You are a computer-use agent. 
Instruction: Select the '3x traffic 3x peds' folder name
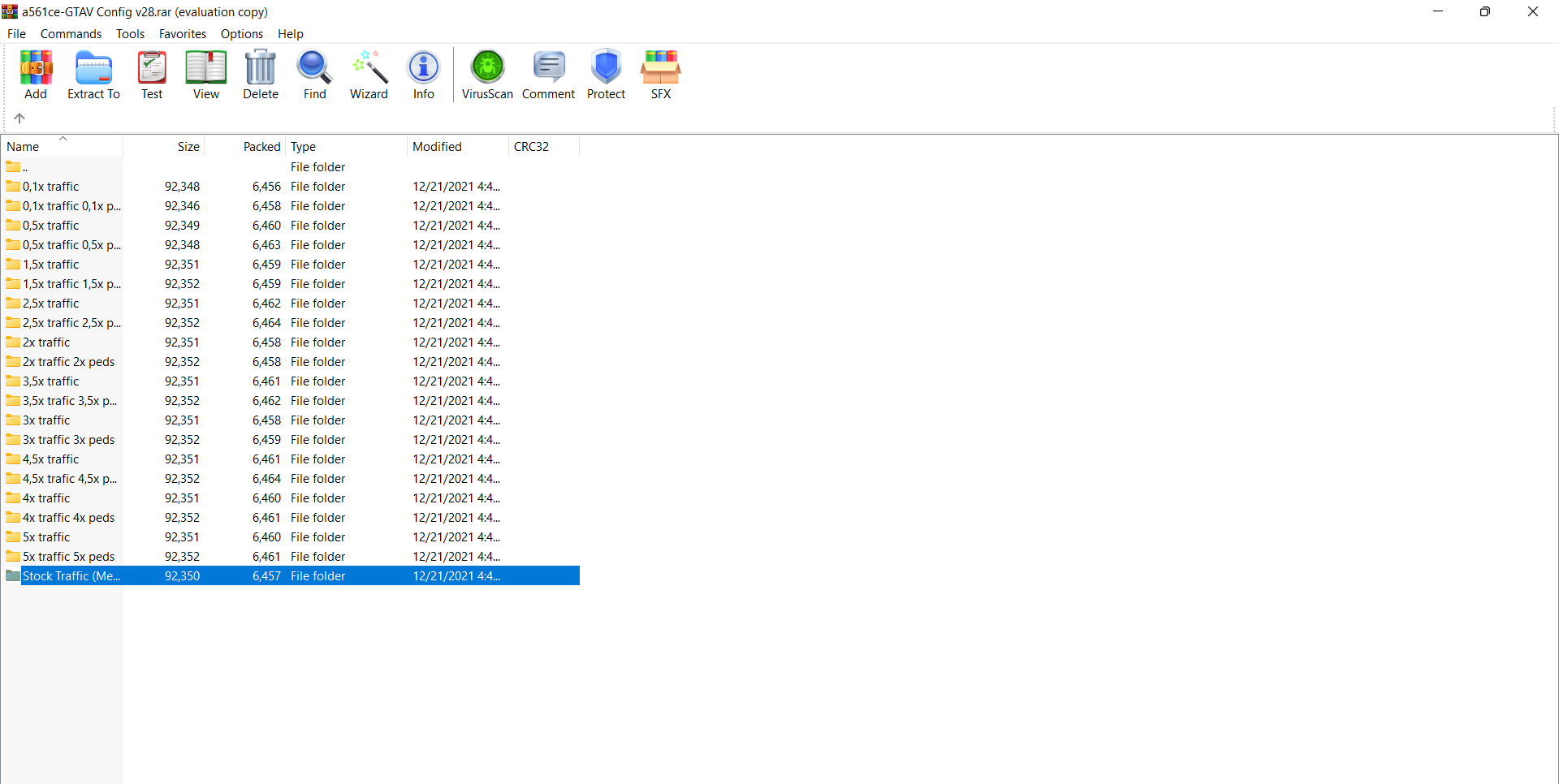tap(69, 440)
